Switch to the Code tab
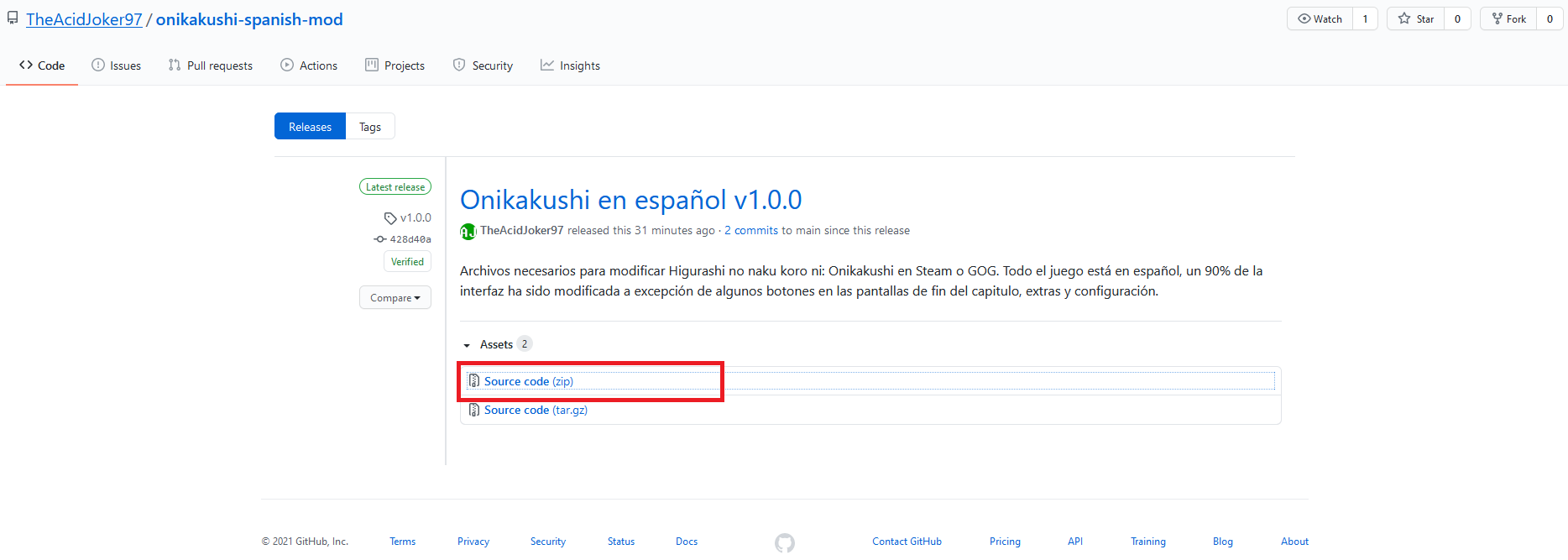This screenshot has width=1568, height=560. point(42,65)
